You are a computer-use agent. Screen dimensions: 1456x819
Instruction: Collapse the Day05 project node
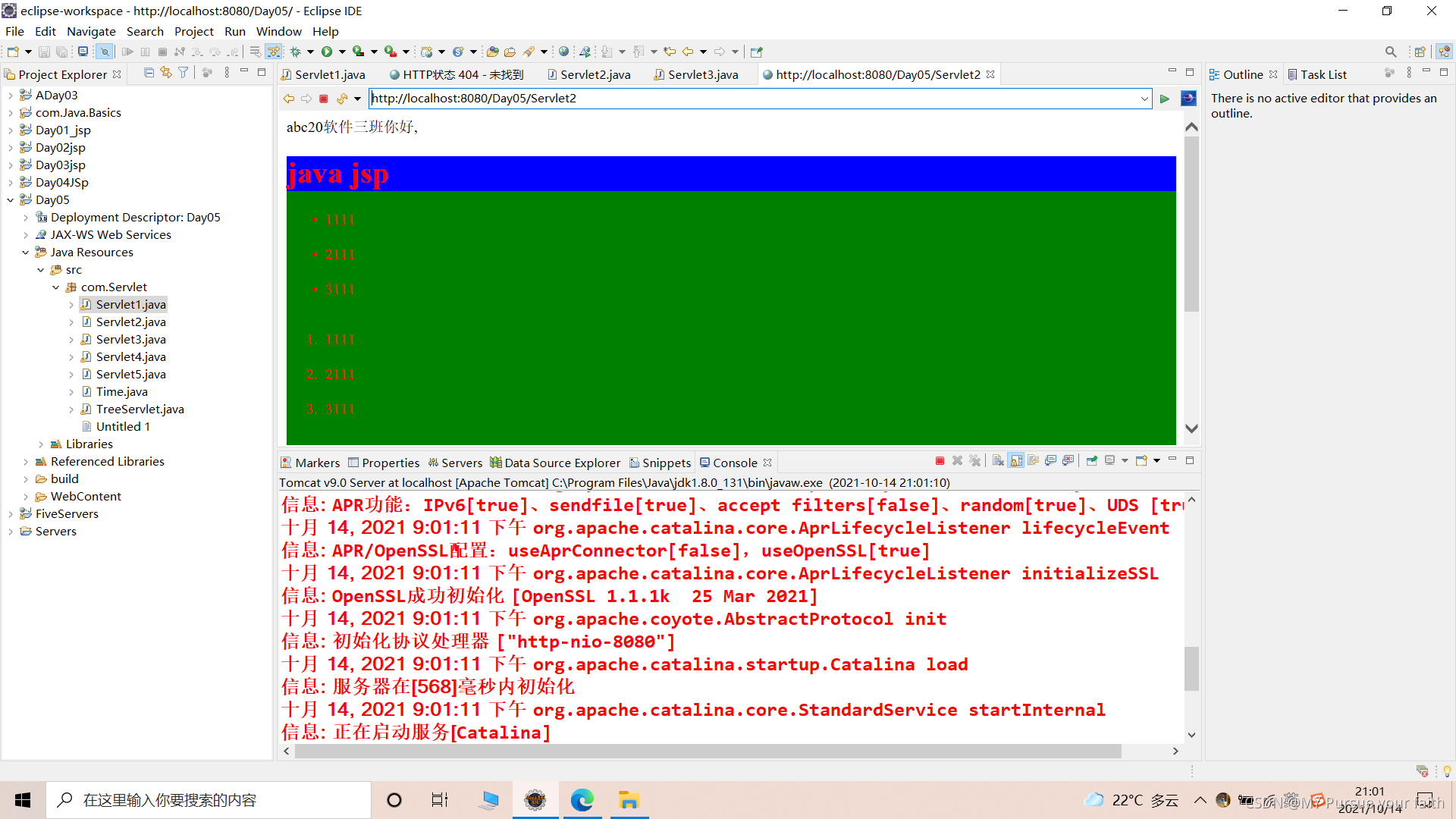point(11,200)
